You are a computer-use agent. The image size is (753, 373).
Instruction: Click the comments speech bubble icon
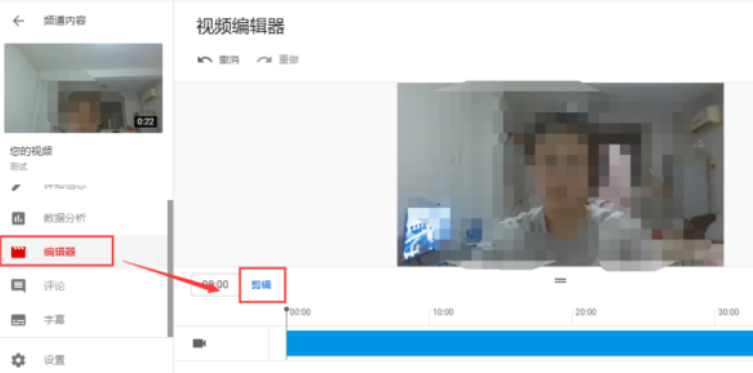tap(18, 287)
